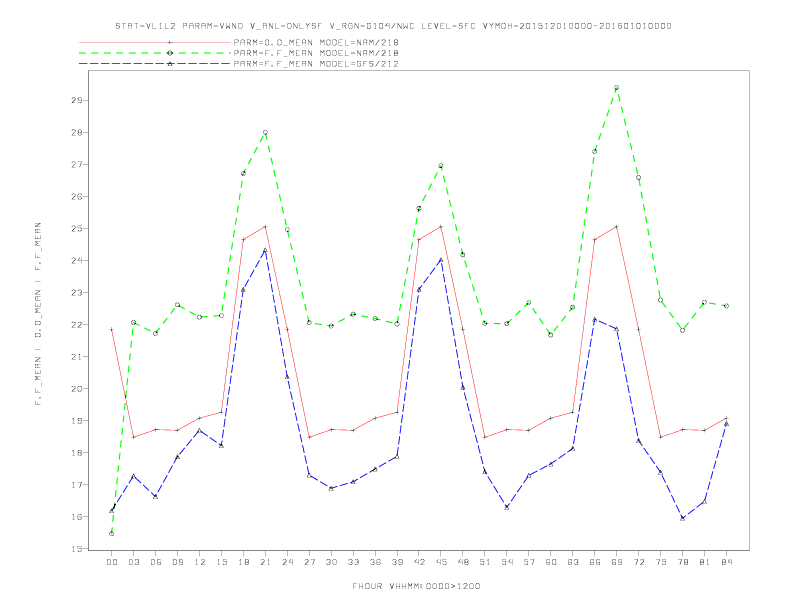Click the blue triangle peak marker at hour 21
The image size is (792, 612).
(265, 250)
